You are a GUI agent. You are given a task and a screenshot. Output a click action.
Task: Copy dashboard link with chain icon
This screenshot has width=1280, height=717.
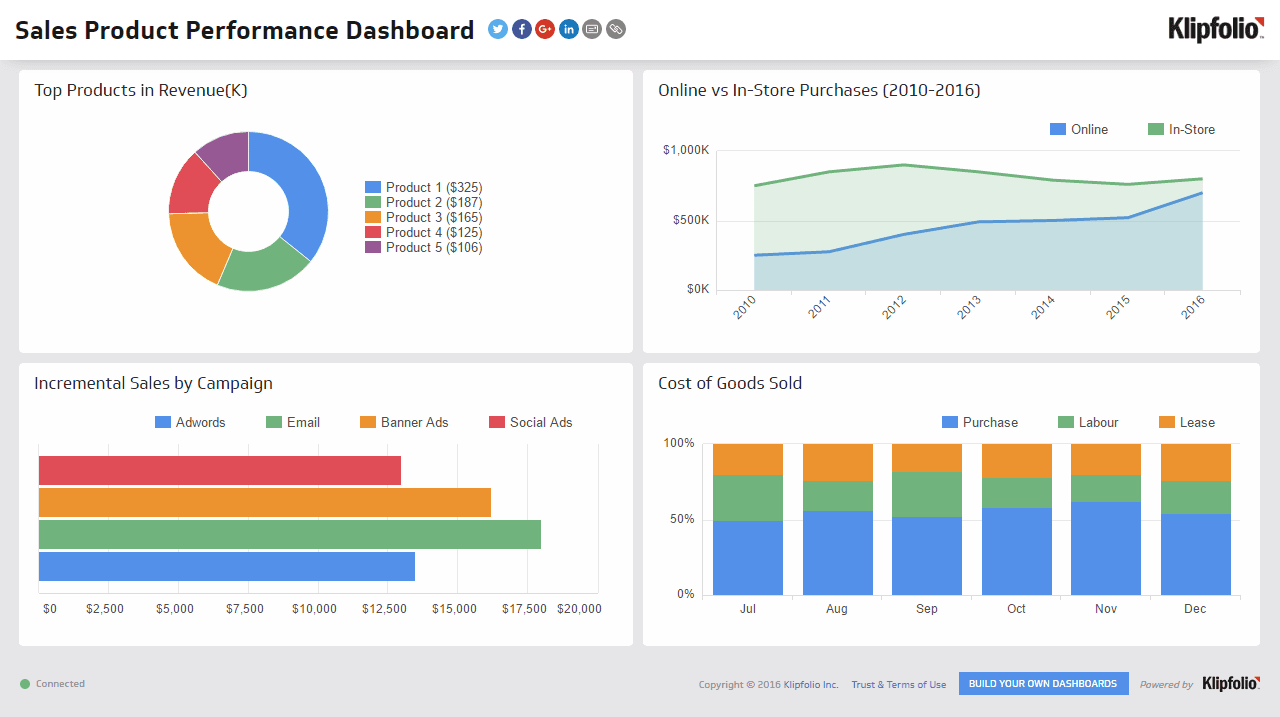tap(616, 29)
